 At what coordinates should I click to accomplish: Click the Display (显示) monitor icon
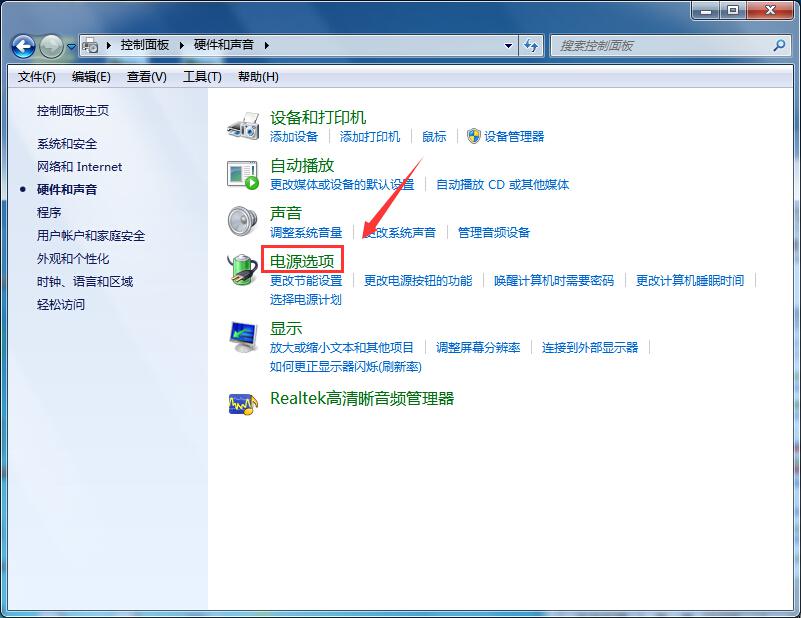click(x=243, y=336)
